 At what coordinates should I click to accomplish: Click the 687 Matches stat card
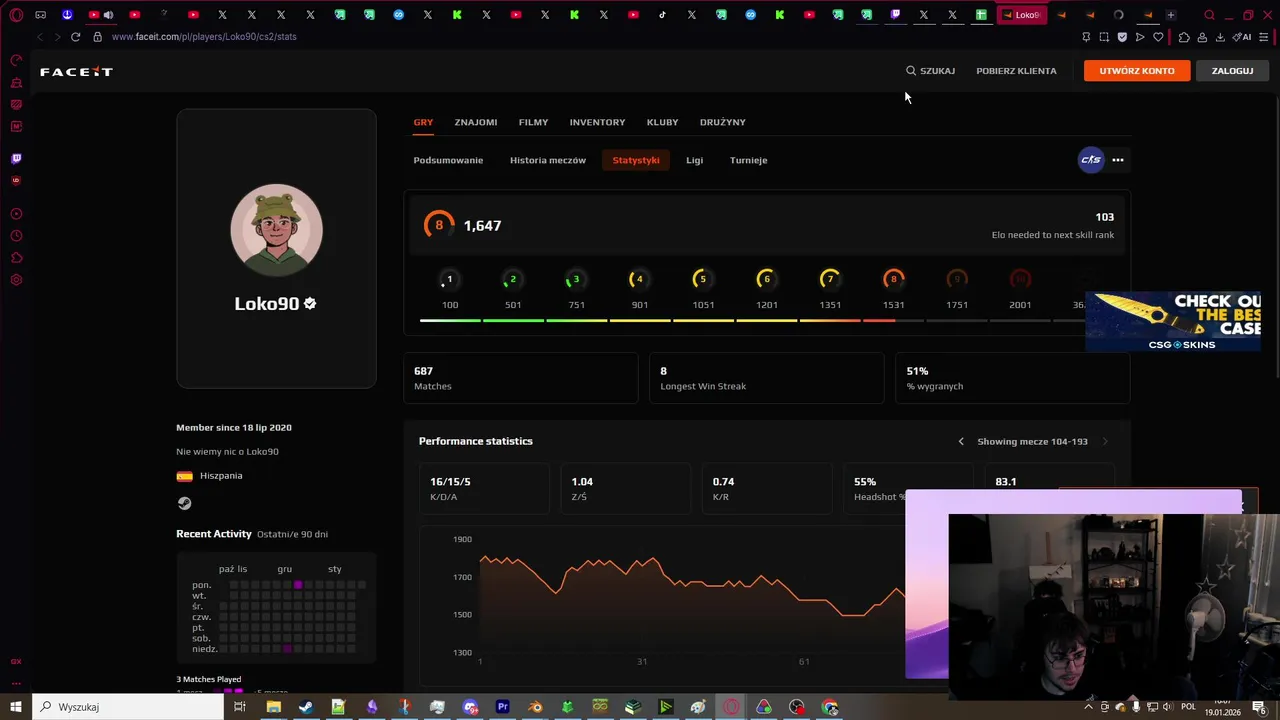click(x=520, y=378)
